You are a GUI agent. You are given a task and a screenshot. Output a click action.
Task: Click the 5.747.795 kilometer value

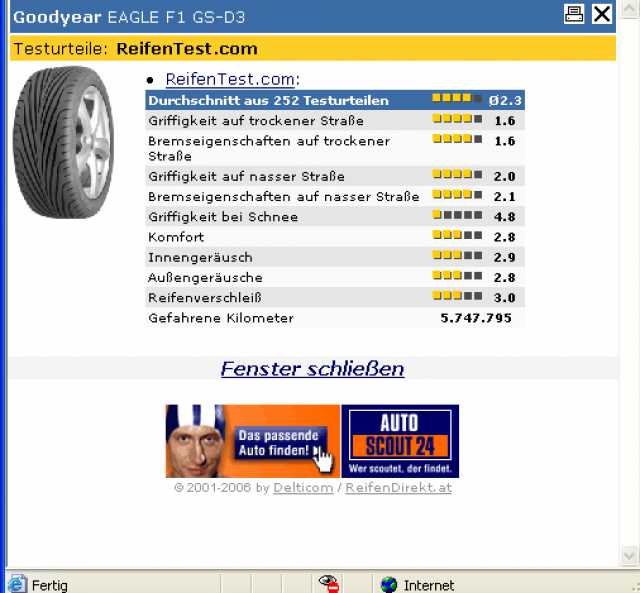476,318
